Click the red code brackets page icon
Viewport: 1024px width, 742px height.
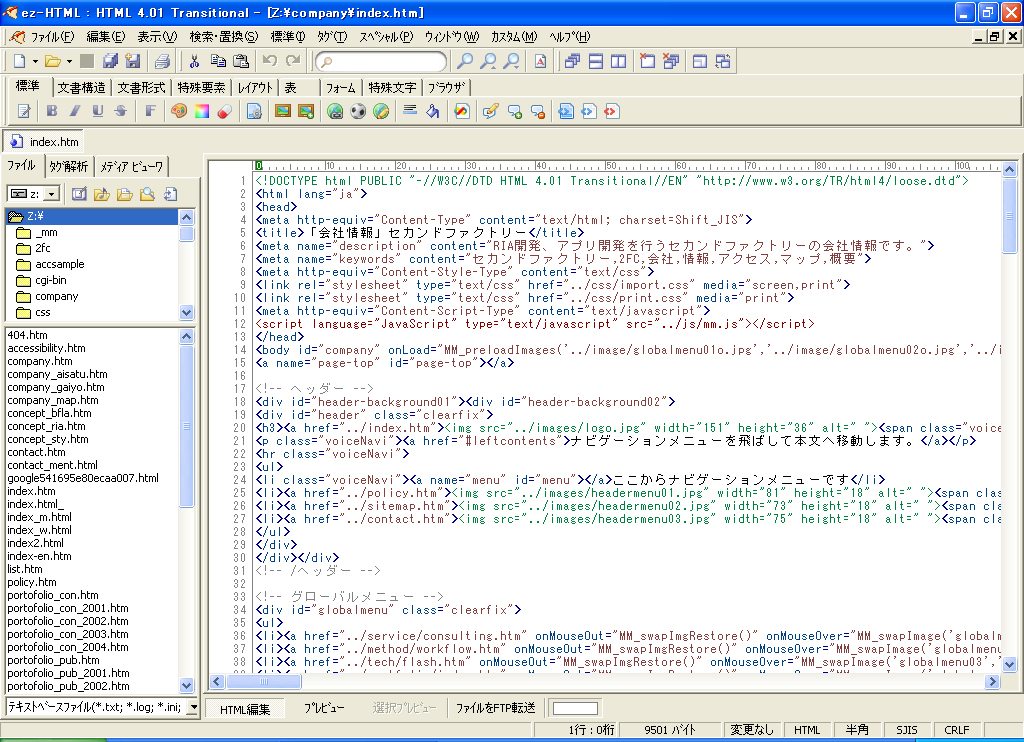611,111
